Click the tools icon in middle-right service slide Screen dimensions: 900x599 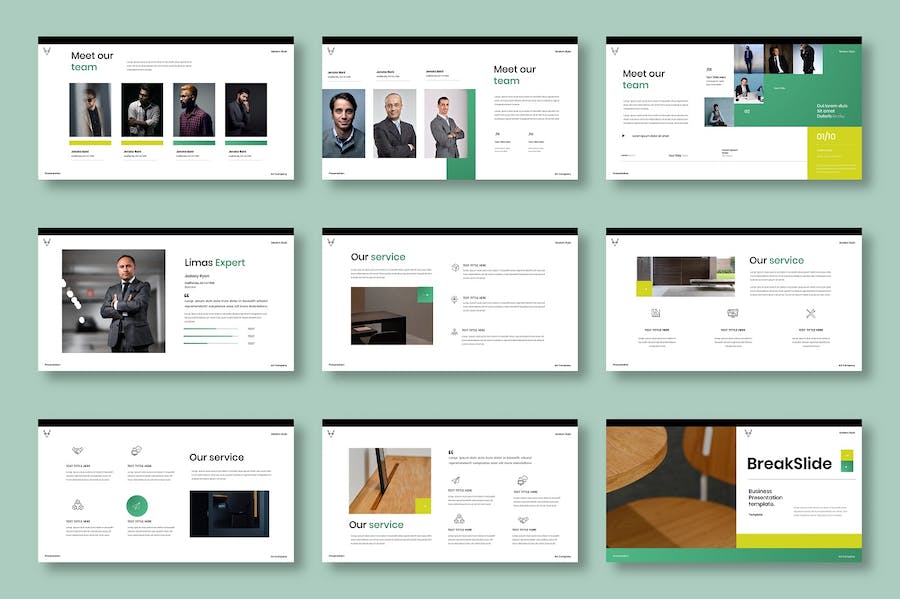click(810, 314)
